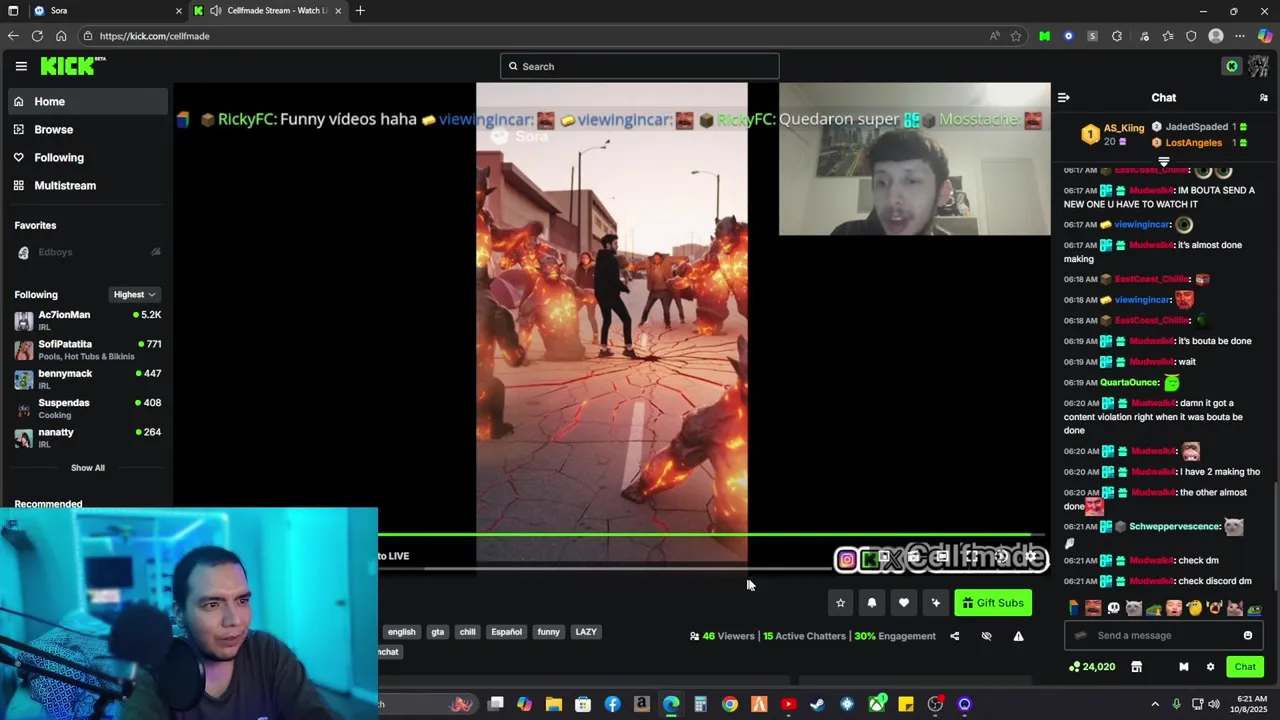
Task: Click the green M extension icon
Action: [x=1045, y=36]
